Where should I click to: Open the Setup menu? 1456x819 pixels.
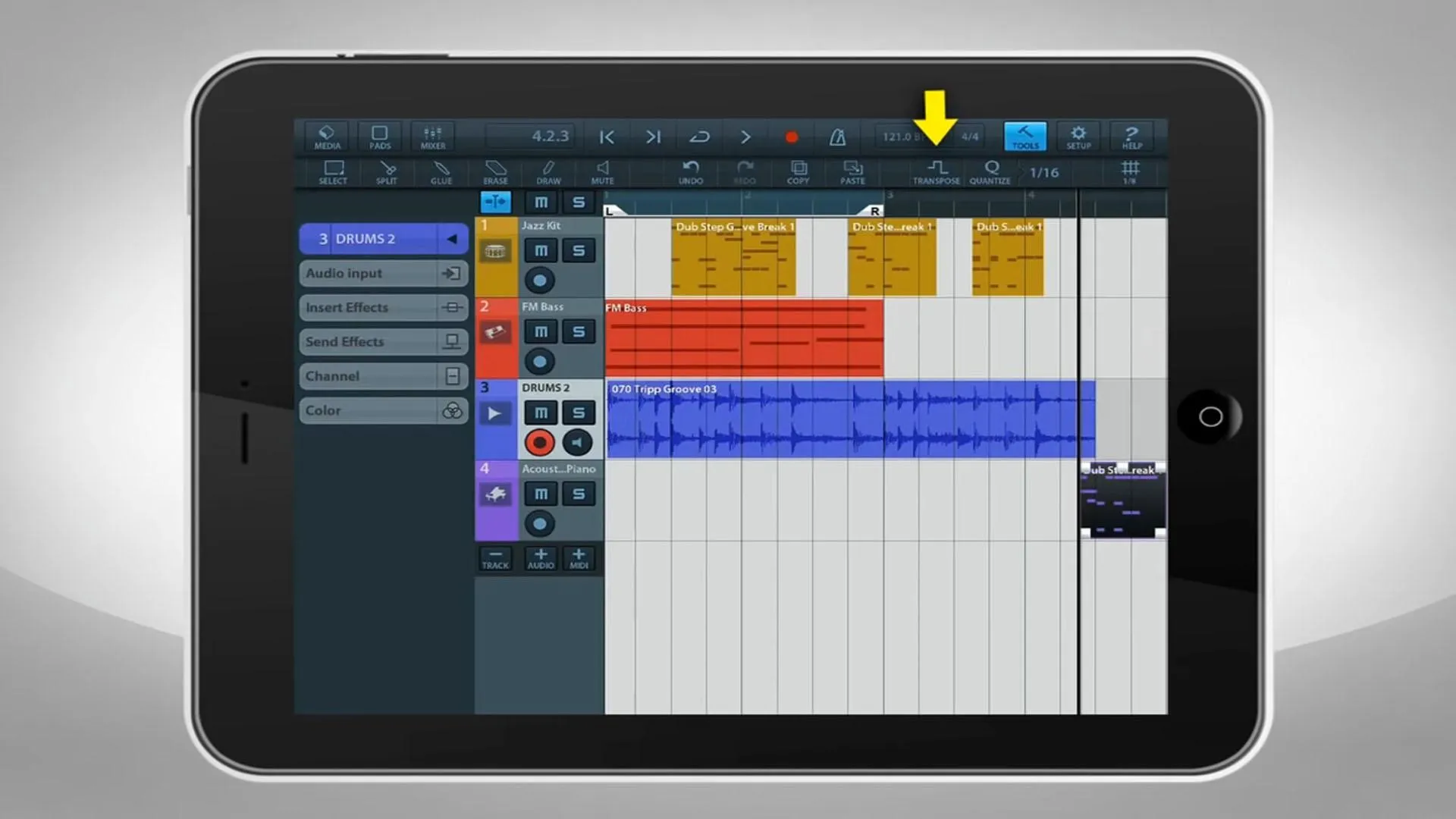[1078, 137]
